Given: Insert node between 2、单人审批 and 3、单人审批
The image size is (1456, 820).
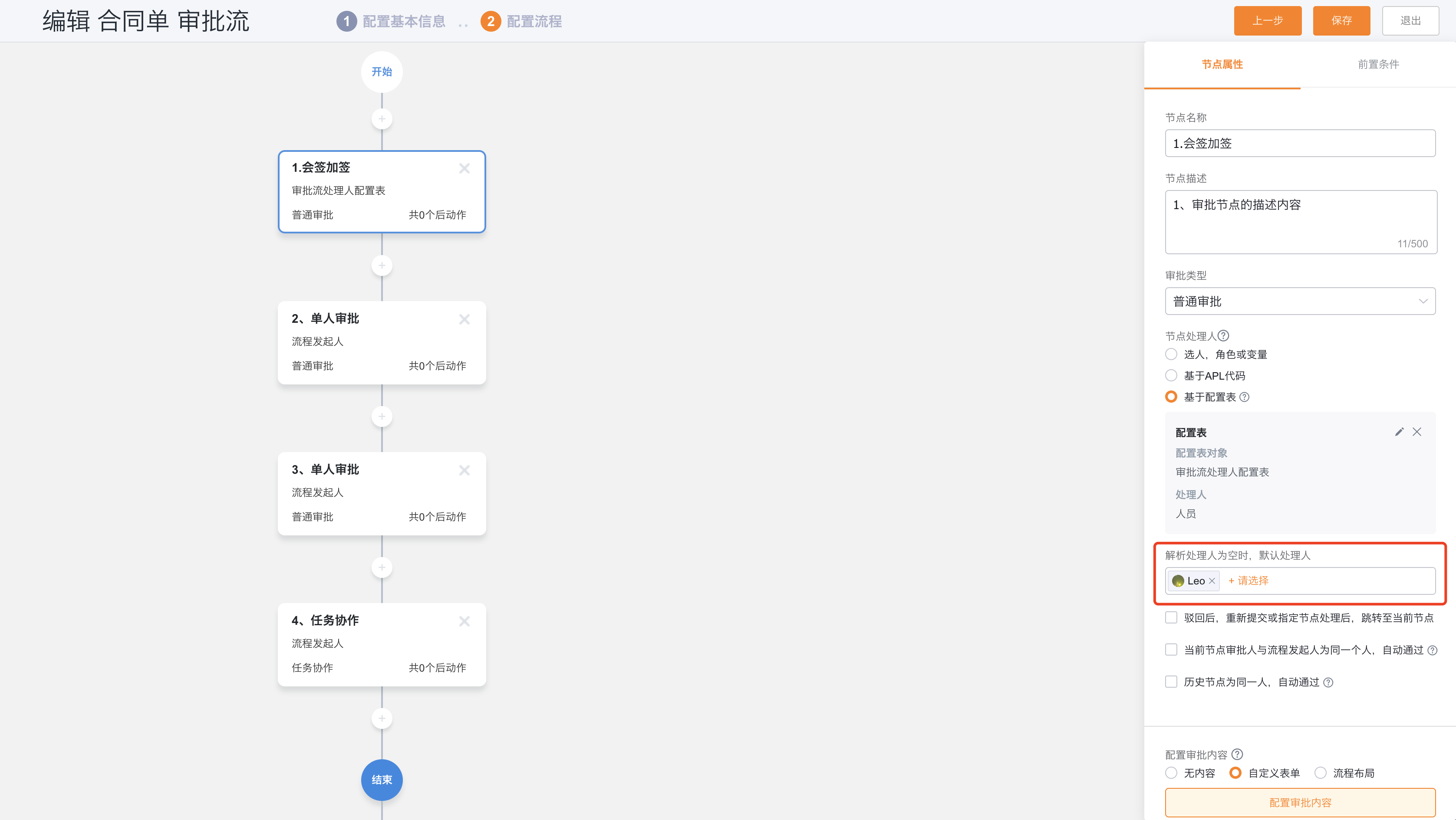Looking at the screenshot, I should 382,416.
